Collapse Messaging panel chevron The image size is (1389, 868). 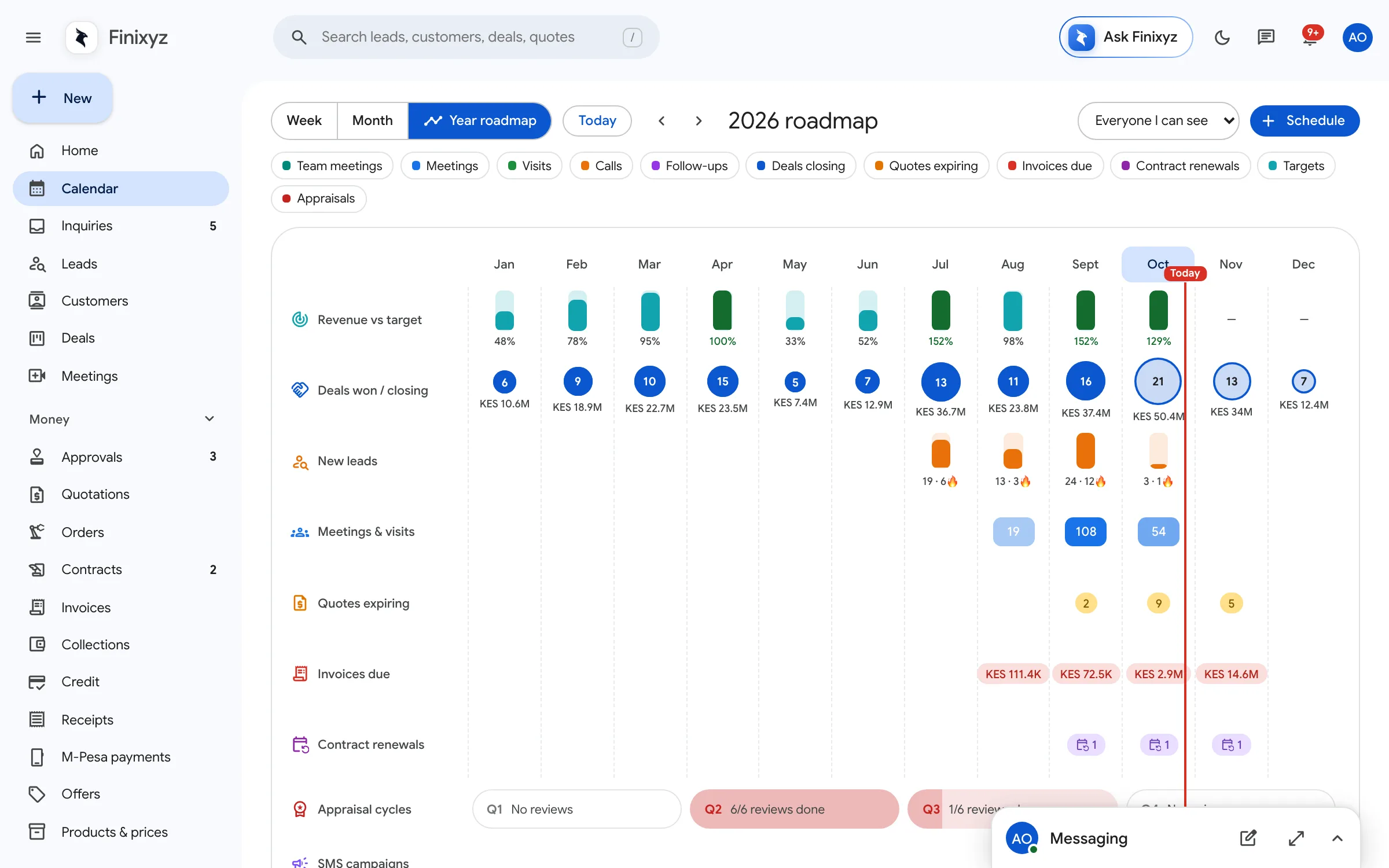[x=1337, y=838]
